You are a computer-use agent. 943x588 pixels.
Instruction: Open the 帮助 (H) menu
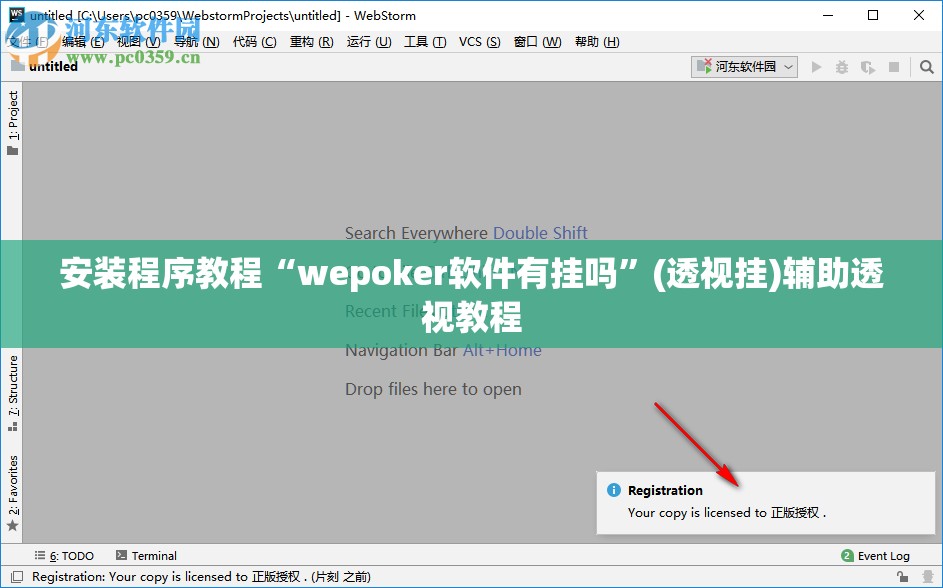click(x=597, y=41)
